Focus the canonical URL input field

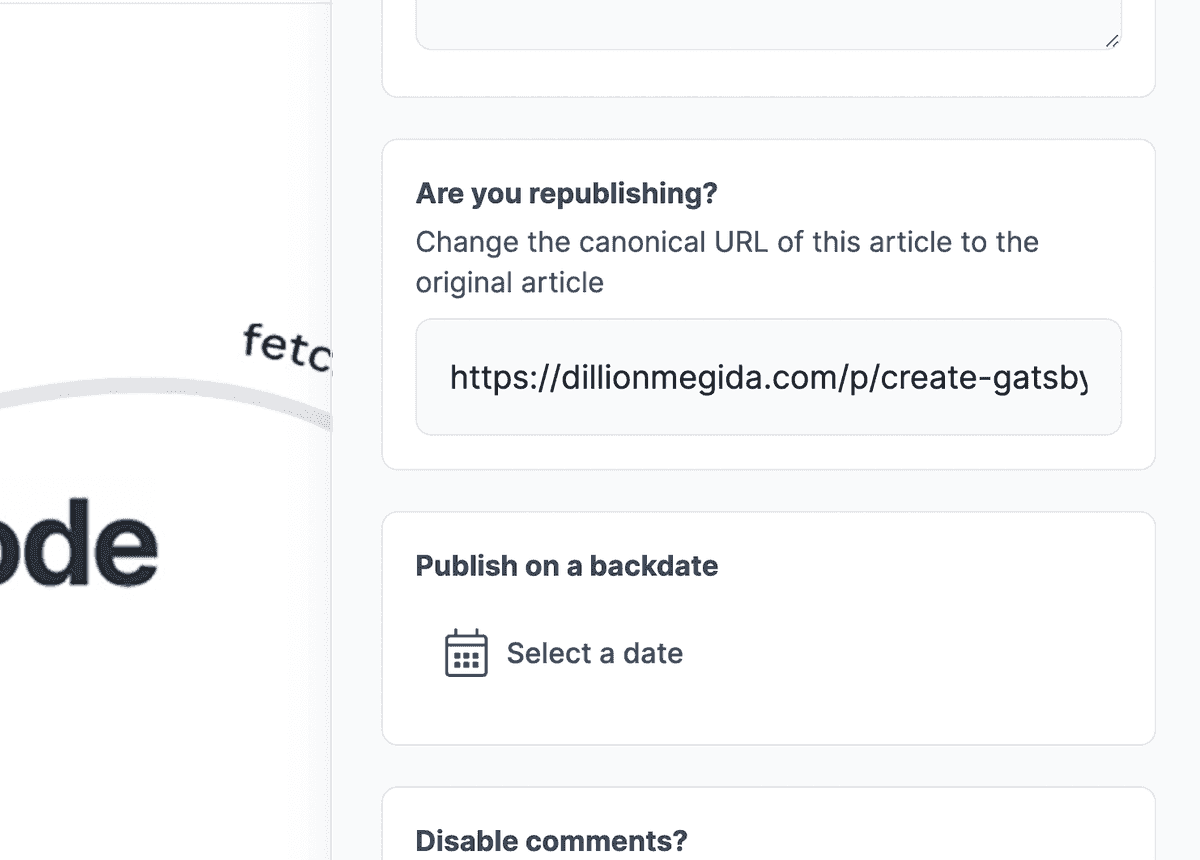click(x=768, y=377)
